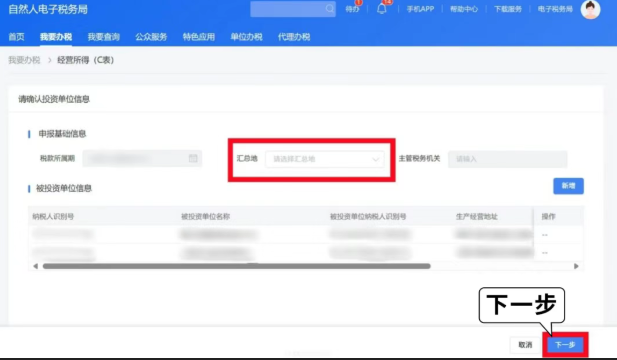Open the 手机APP link
The width and height of the screenshot is (617, 360).
(x=420, y=9)
